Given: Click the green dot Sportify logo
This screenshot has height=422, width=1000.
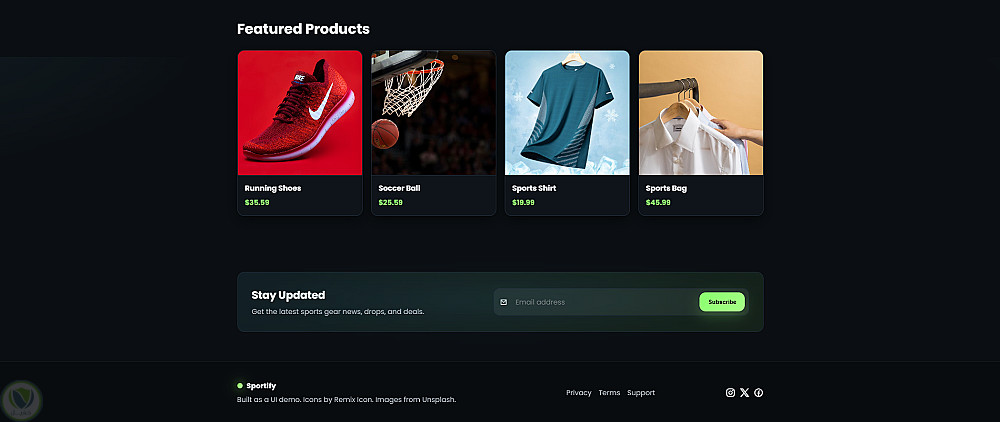Looking at the screenshot, I should 240,385.
